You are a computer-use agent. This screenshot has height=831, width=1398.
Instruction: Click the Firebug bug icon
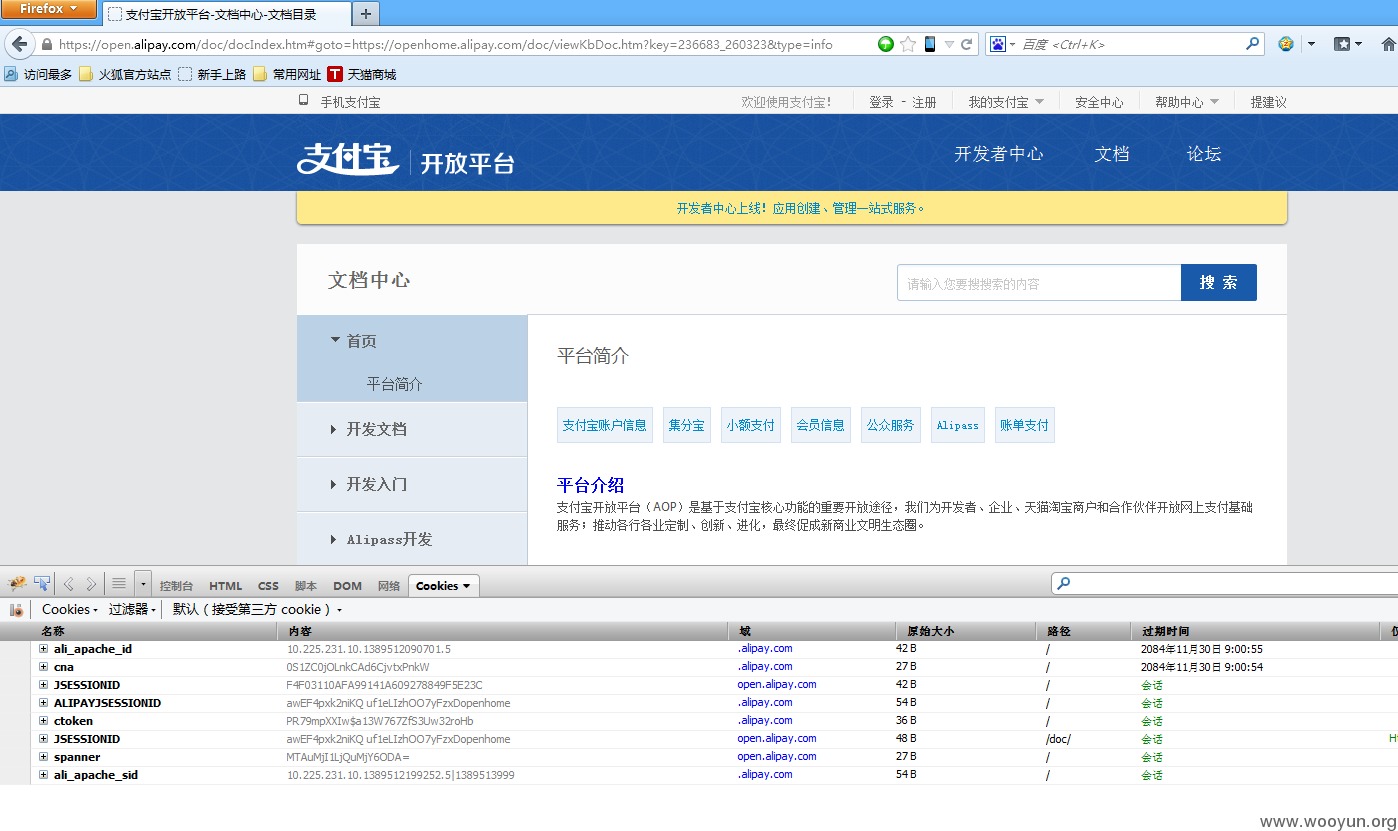[17, 583]
